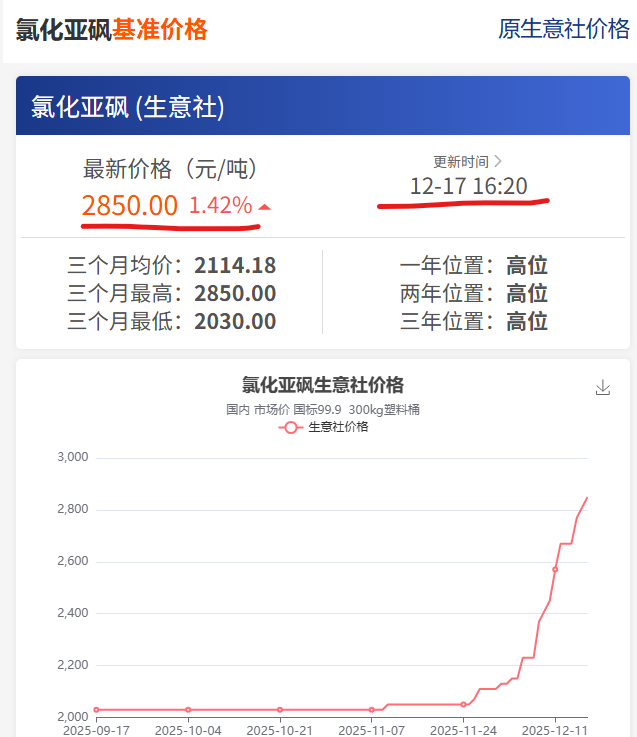Click the chart title 氯化亚砜生意社价格
The height and width of the screenshot is (737, 637).
(322, 385)
